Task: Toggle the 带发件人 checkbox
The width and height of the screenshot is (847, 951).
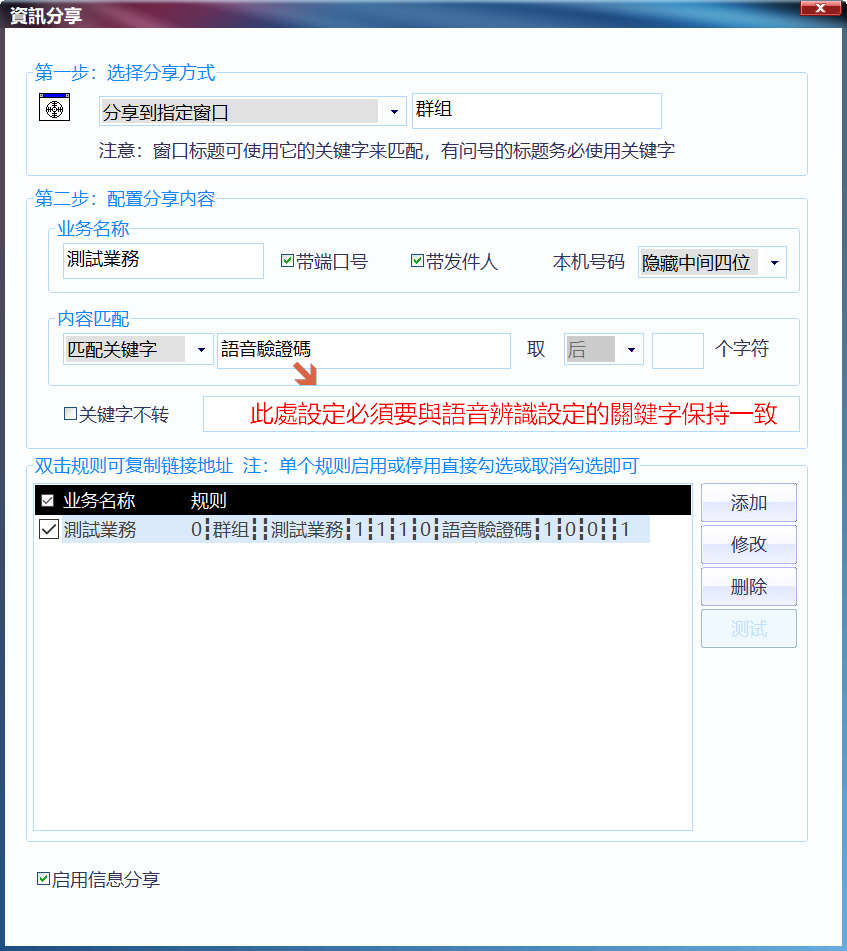Action: pos(417,262)
